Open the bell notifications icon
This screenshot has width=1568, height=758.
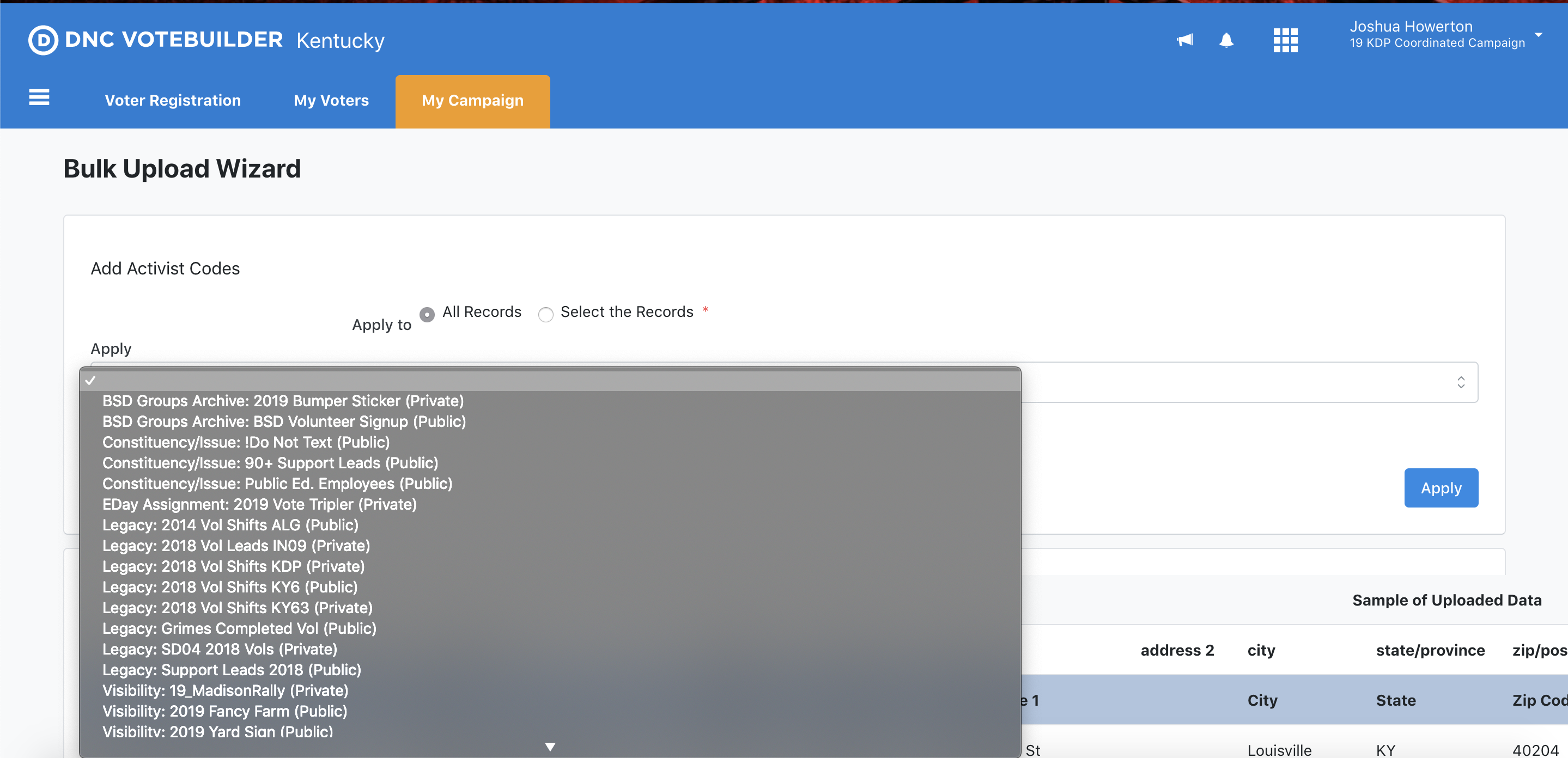pyautogui.click(x=1226, y=40)
